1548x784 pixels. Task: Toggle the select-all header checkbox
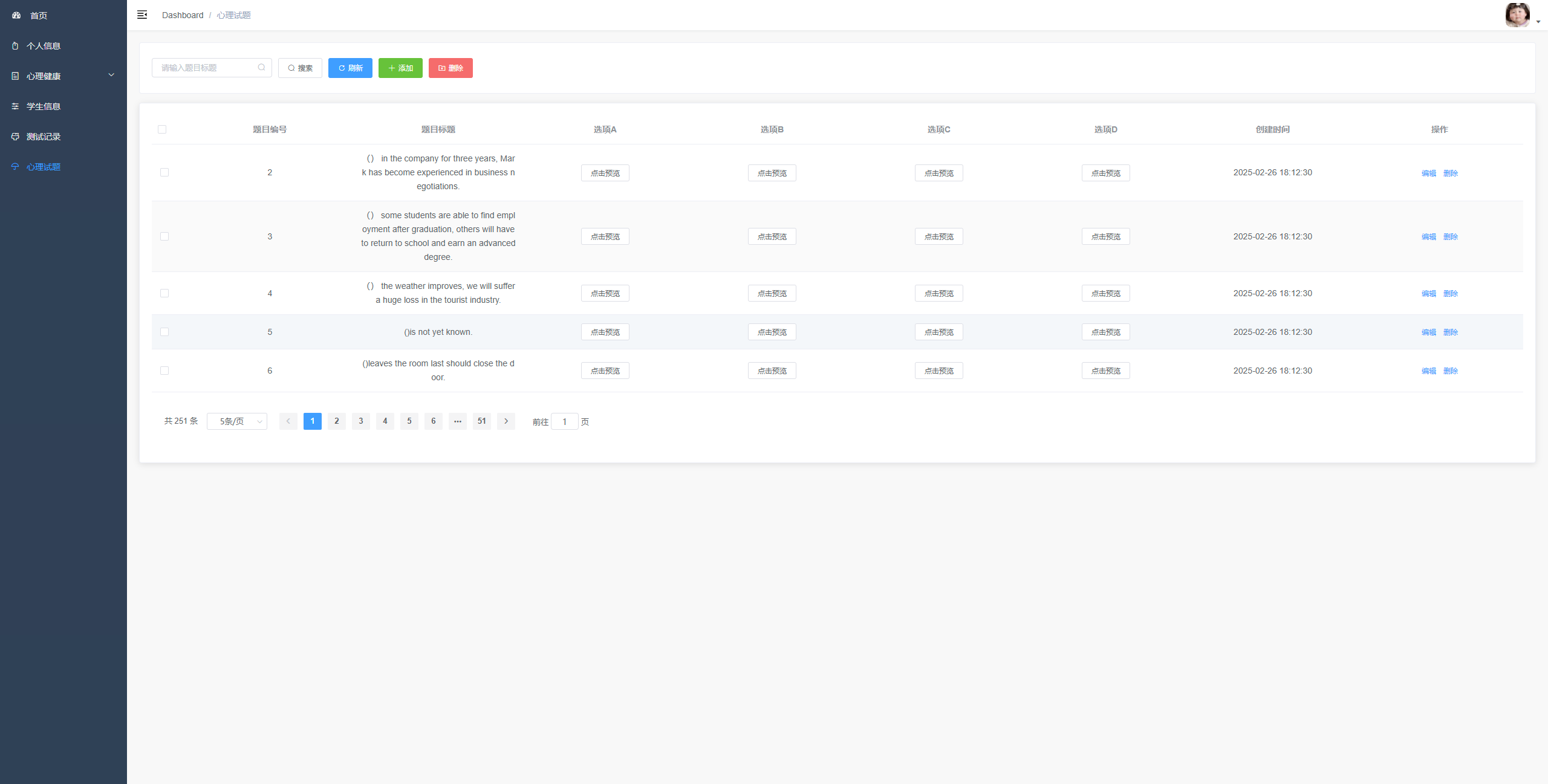(x=162, y=129)
